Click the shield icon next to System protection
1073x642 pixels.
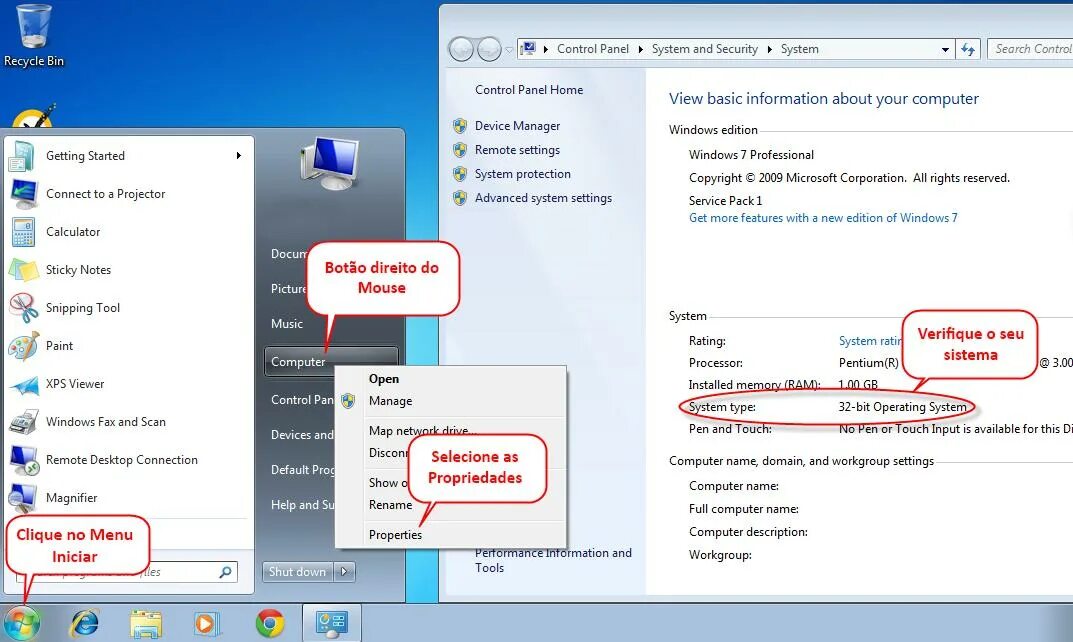pyautogui.click(x=460, y=174)
